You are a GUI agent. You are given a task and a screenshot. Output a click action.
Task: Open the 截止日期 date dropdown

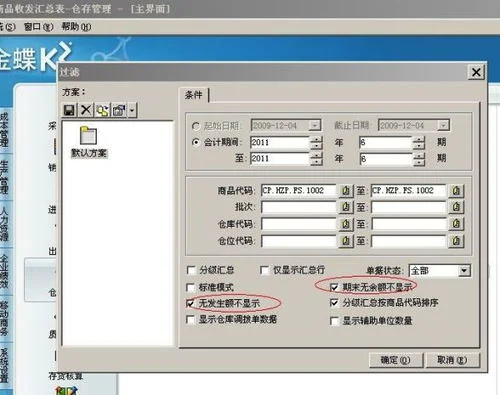pos(443,126)
